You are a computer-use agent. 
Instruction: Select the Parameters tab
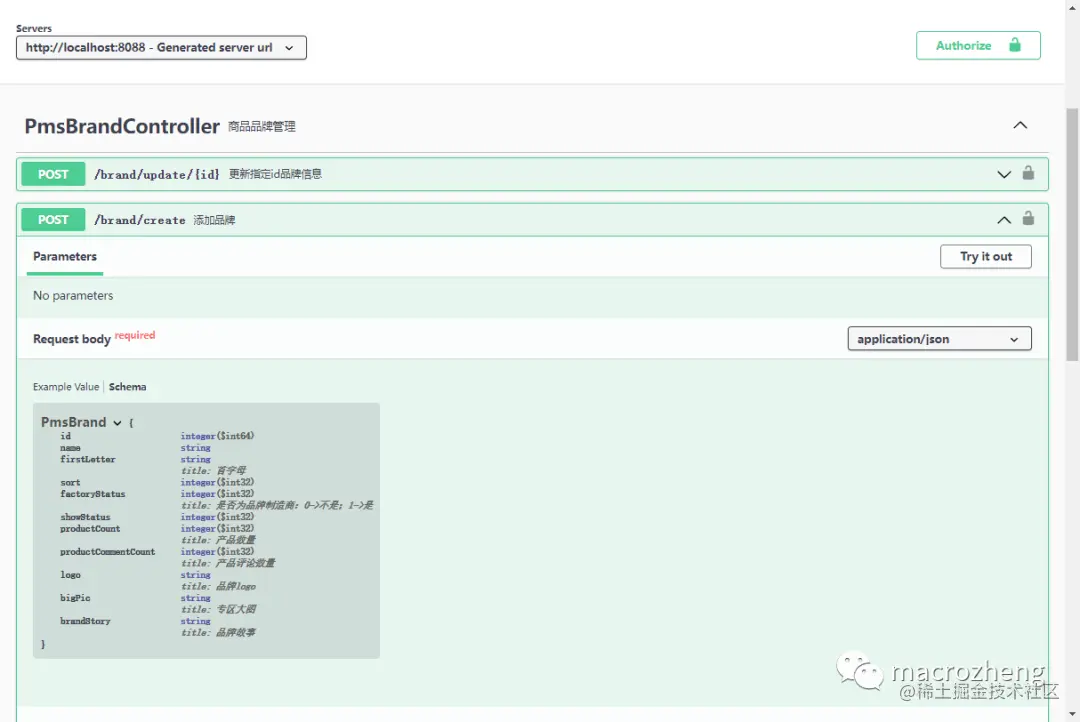(x=64, y=256)
